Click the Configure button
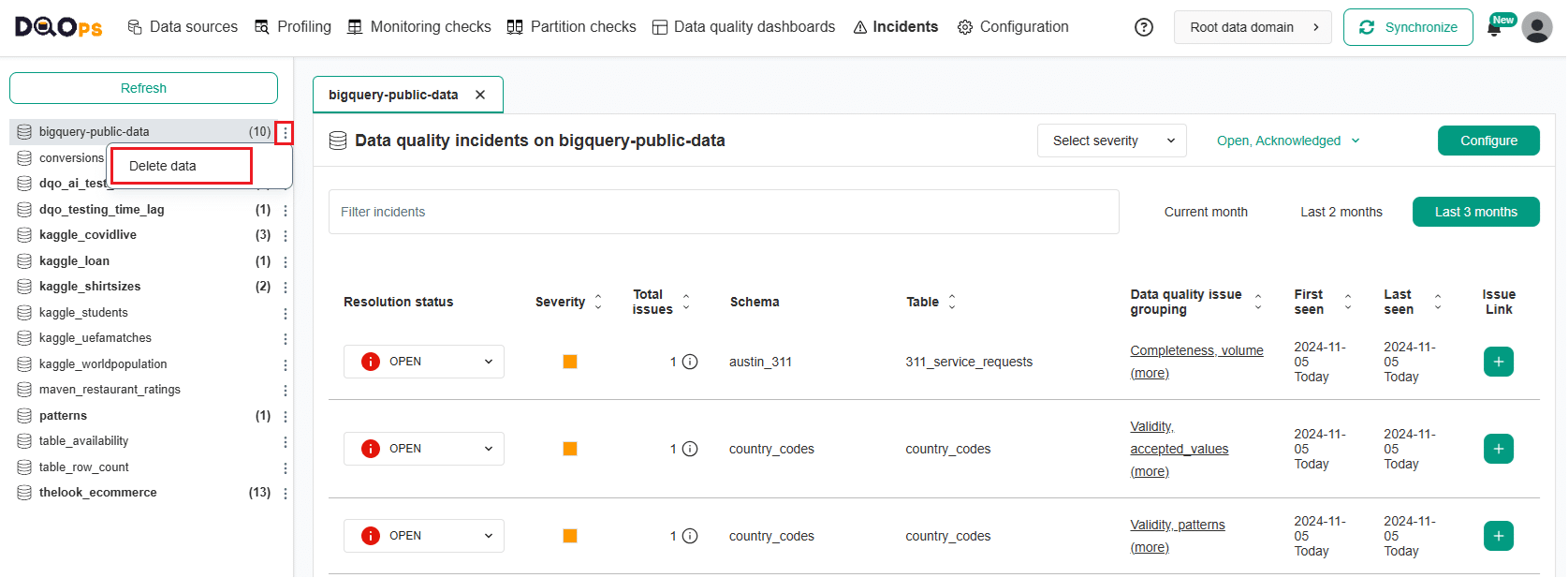This screenshot has height=578, width=1568. 1488,141
